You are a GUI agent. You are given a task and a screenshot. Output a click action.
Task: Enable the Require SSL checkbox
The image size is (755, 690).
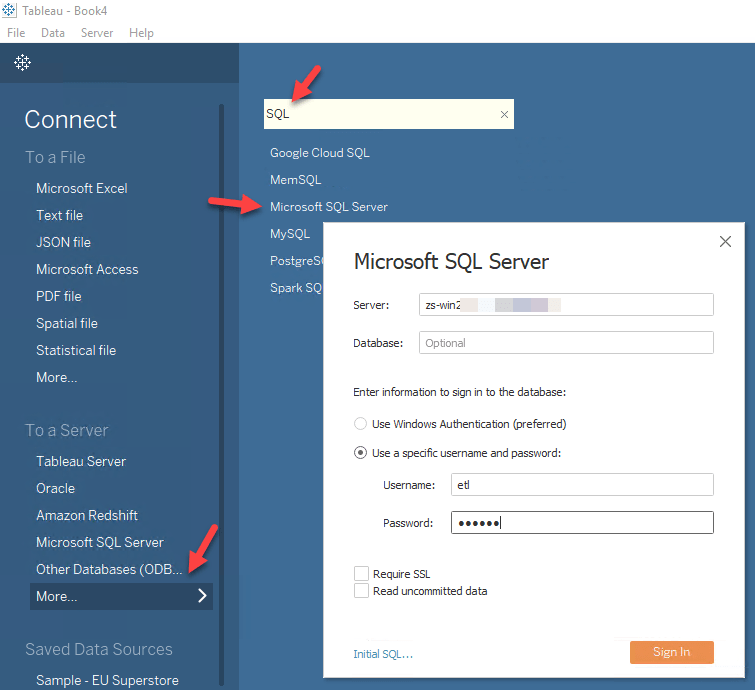tap(361, 574)
